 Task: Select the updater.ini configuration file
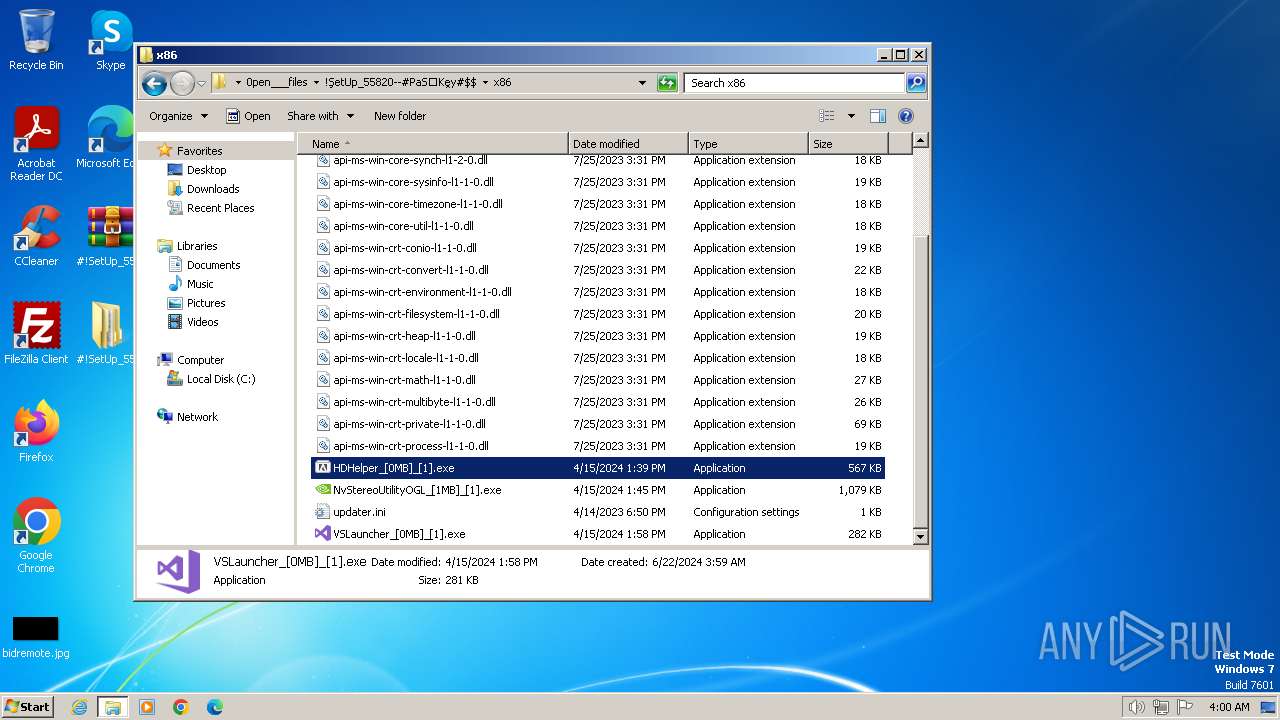pos(599,512)
